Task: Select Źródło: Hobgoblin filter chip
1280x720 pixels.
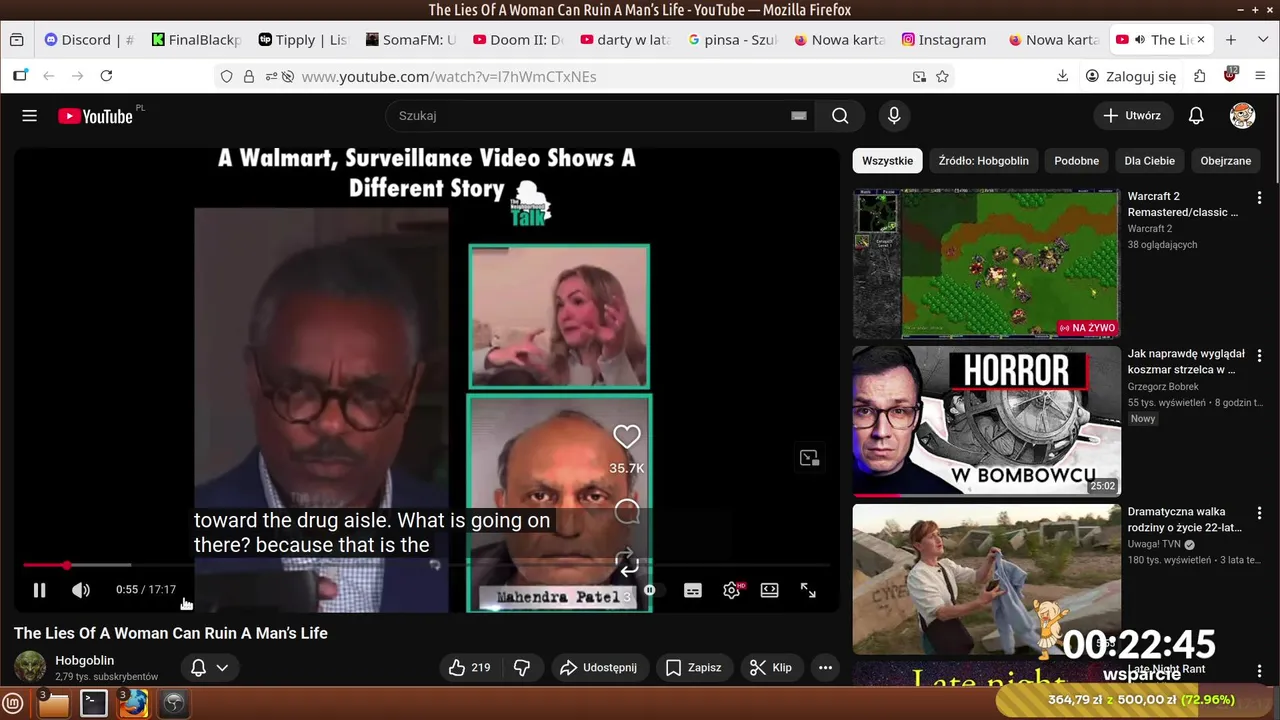Action: [x=984, y=161]
